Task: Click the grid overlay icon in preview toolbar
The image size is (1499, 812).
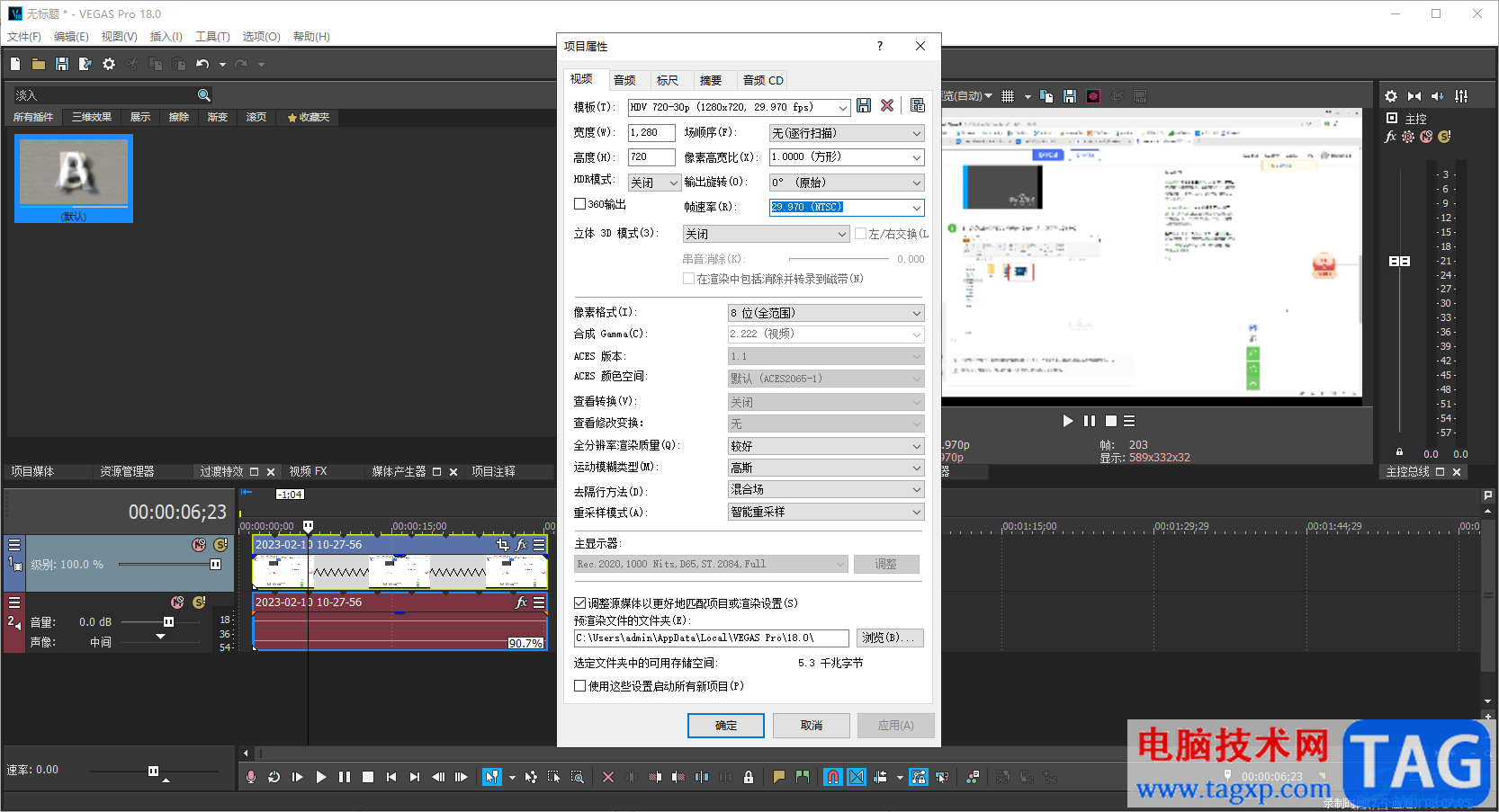Action: tap(1008, 96)
